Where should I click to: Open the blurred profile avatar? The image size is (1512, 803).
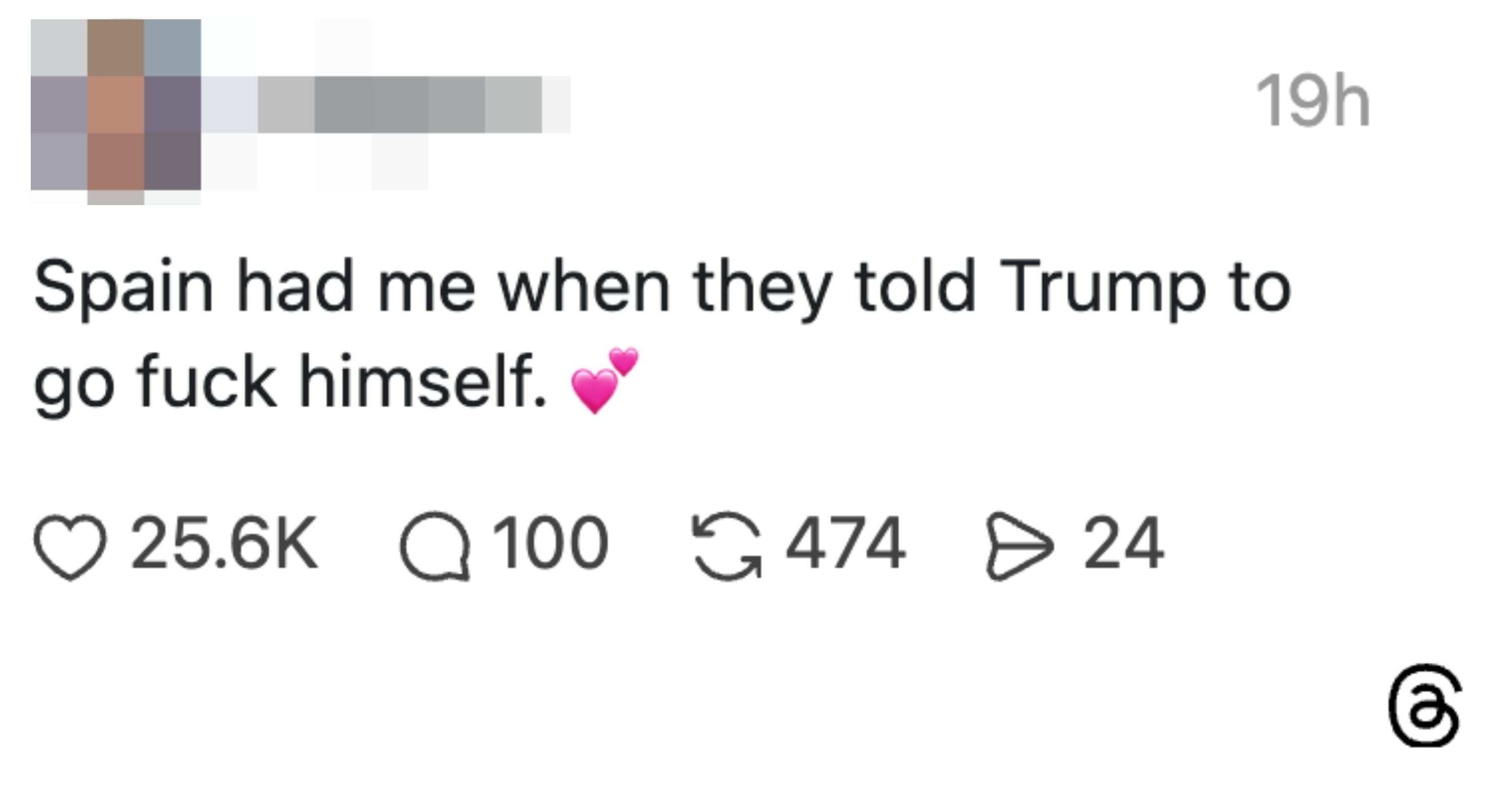pyautogui.click(x=115, y=106)
